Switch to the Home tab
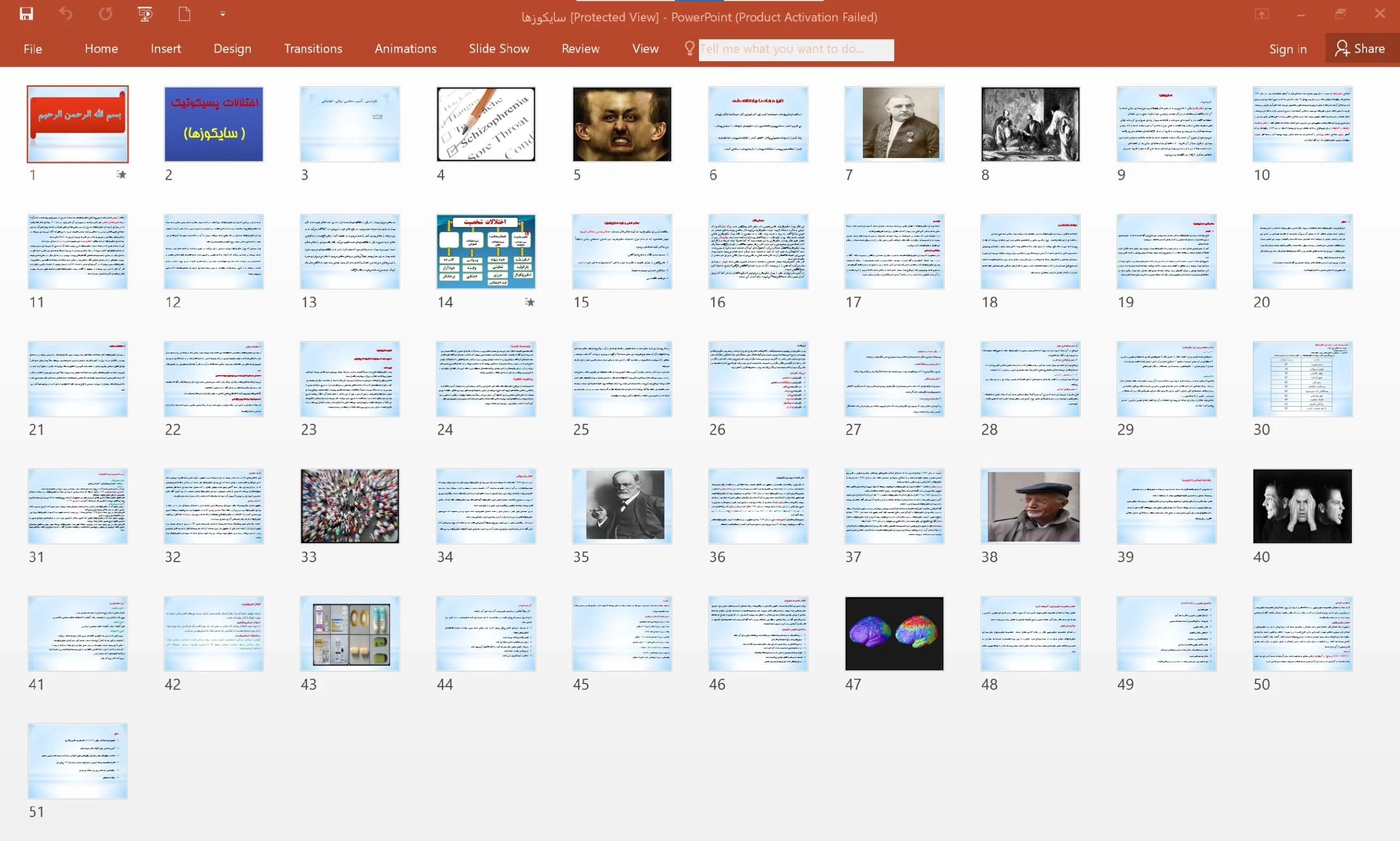Screen dimensions: 1400x841 [x=102, y=49]
